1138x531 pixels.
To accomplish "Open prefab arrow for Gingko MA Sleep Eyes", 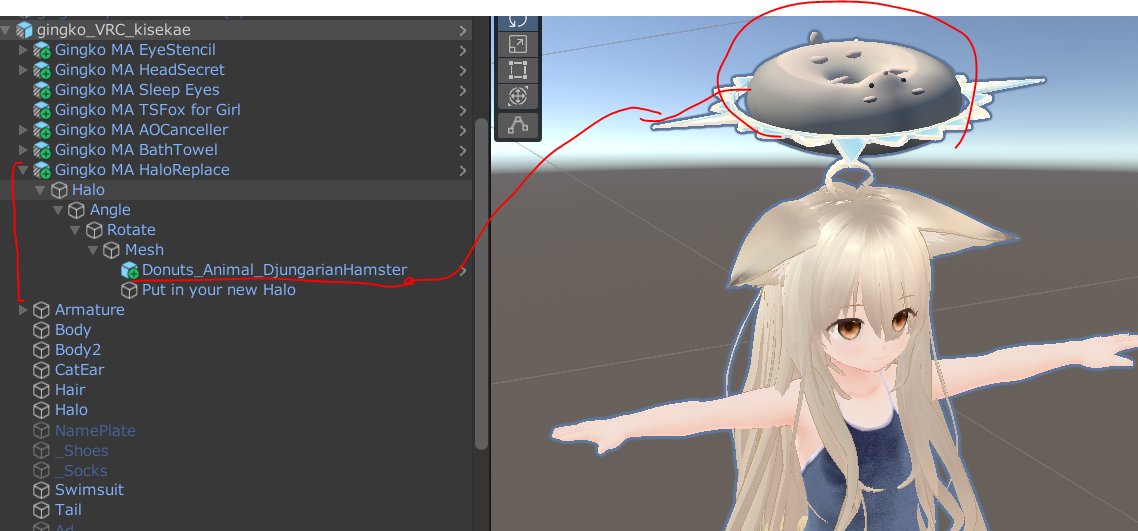I will pyautogui.click(x=462, y=90).
